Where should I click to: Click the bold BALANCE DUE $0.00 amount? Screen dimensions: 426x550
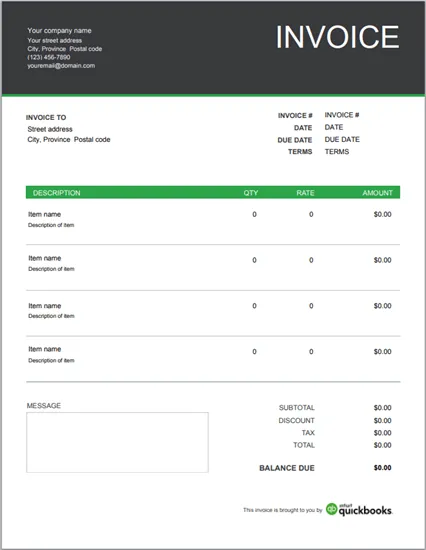(382, 468)
